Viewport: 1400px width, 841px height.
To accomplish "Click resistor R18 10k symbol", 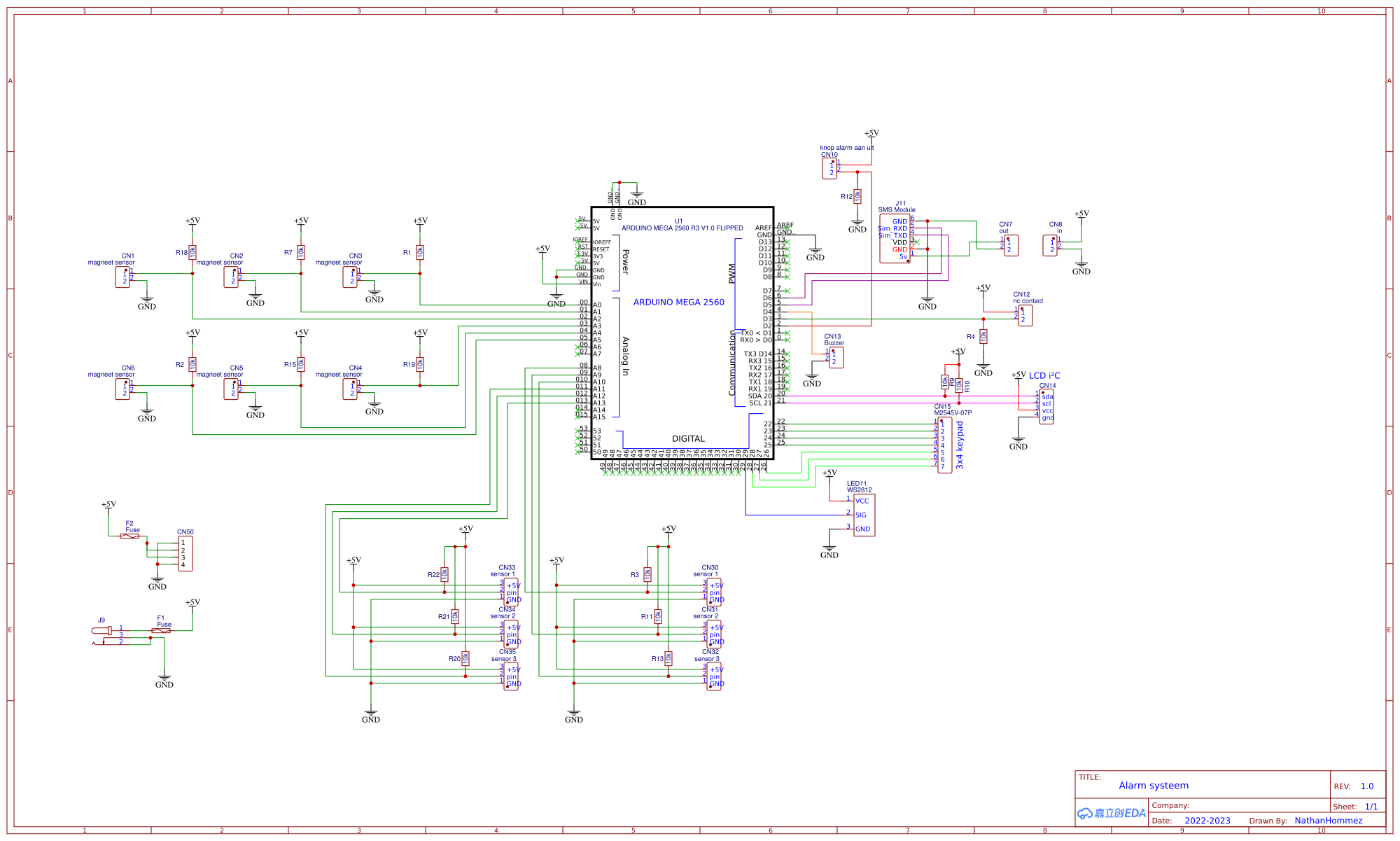I will [192, 253].
